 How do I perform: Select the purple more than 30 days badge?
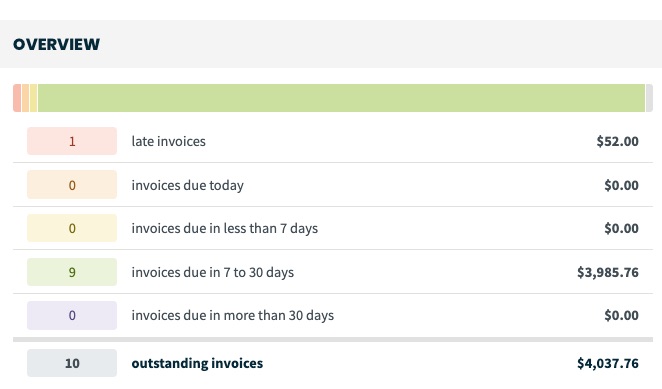[x=72, y=316]
